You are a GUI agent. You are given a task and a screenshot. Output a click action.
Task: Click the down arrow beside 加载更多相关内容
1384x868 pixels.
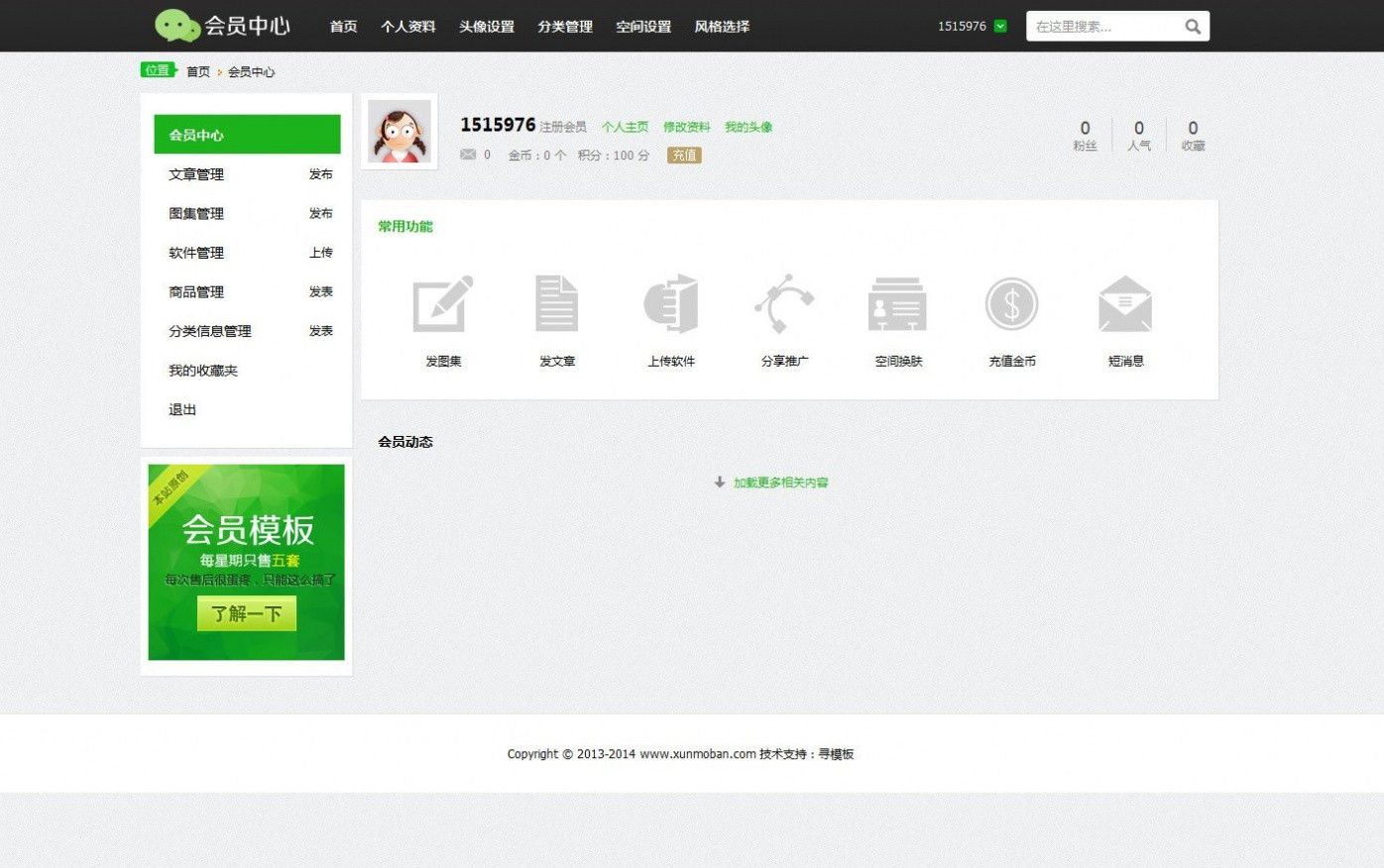(x=720, y=483)
